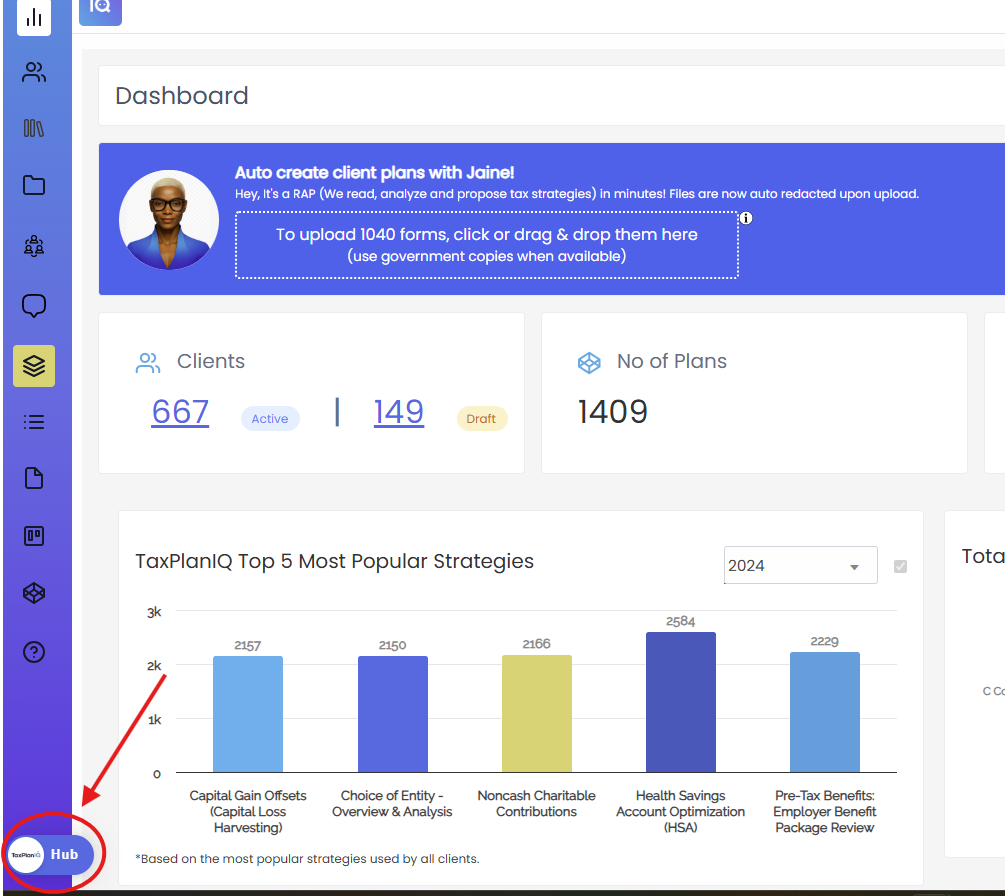Viewport: 1005px width, 896px height.
Task: Click 'Auto create client plans with Jaine!' headline
Action: tap(374, 173)
